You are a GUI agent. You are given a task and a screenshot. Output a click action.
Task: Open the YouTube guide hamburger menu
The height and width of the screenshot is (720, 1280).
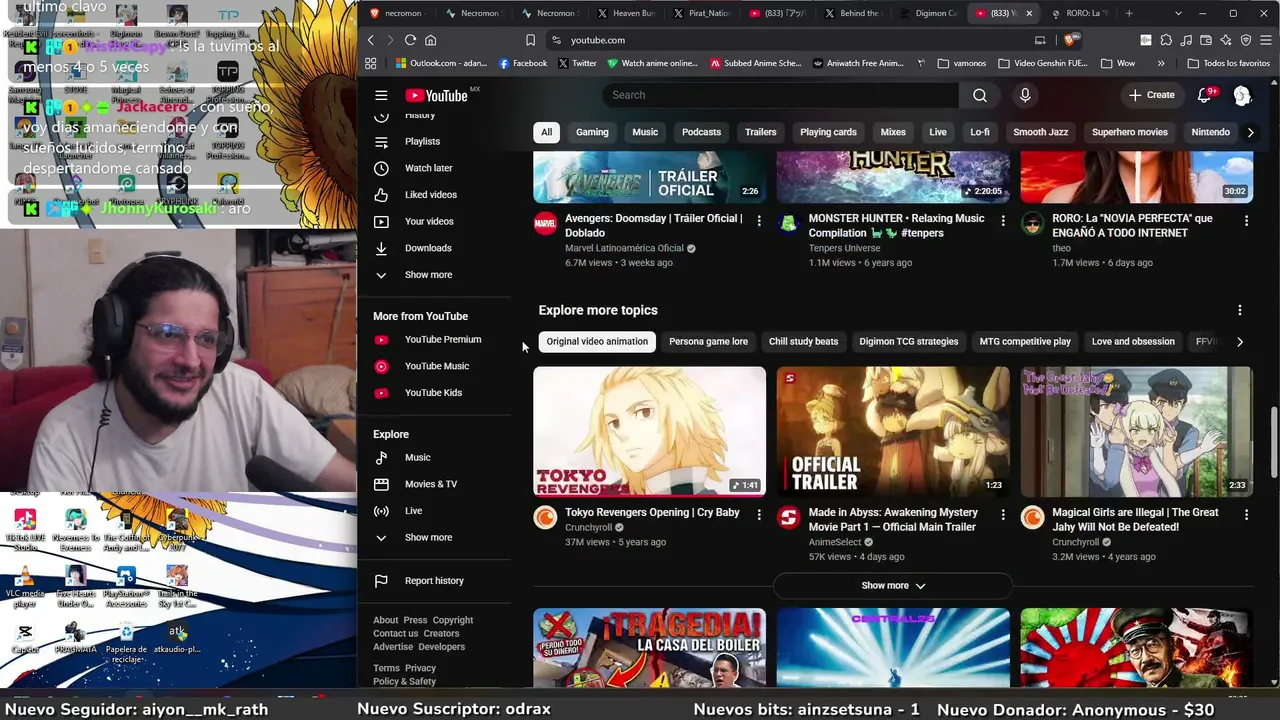pos(381,95)
